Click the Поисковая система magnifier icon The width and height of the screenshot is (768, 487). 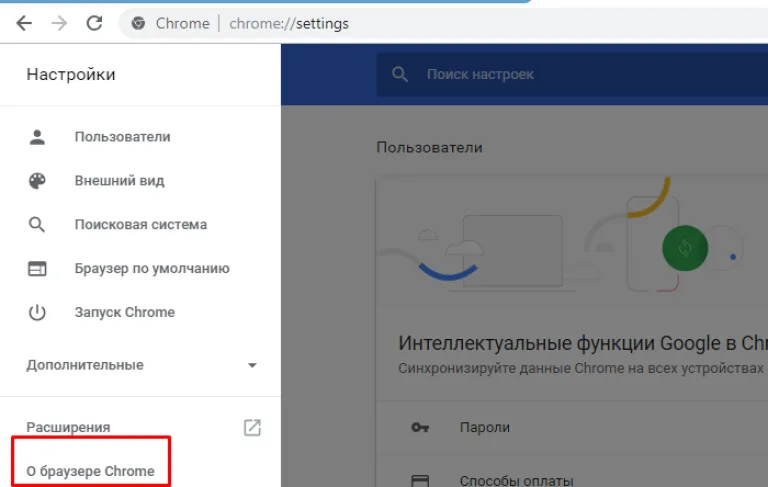pos(37,224)
